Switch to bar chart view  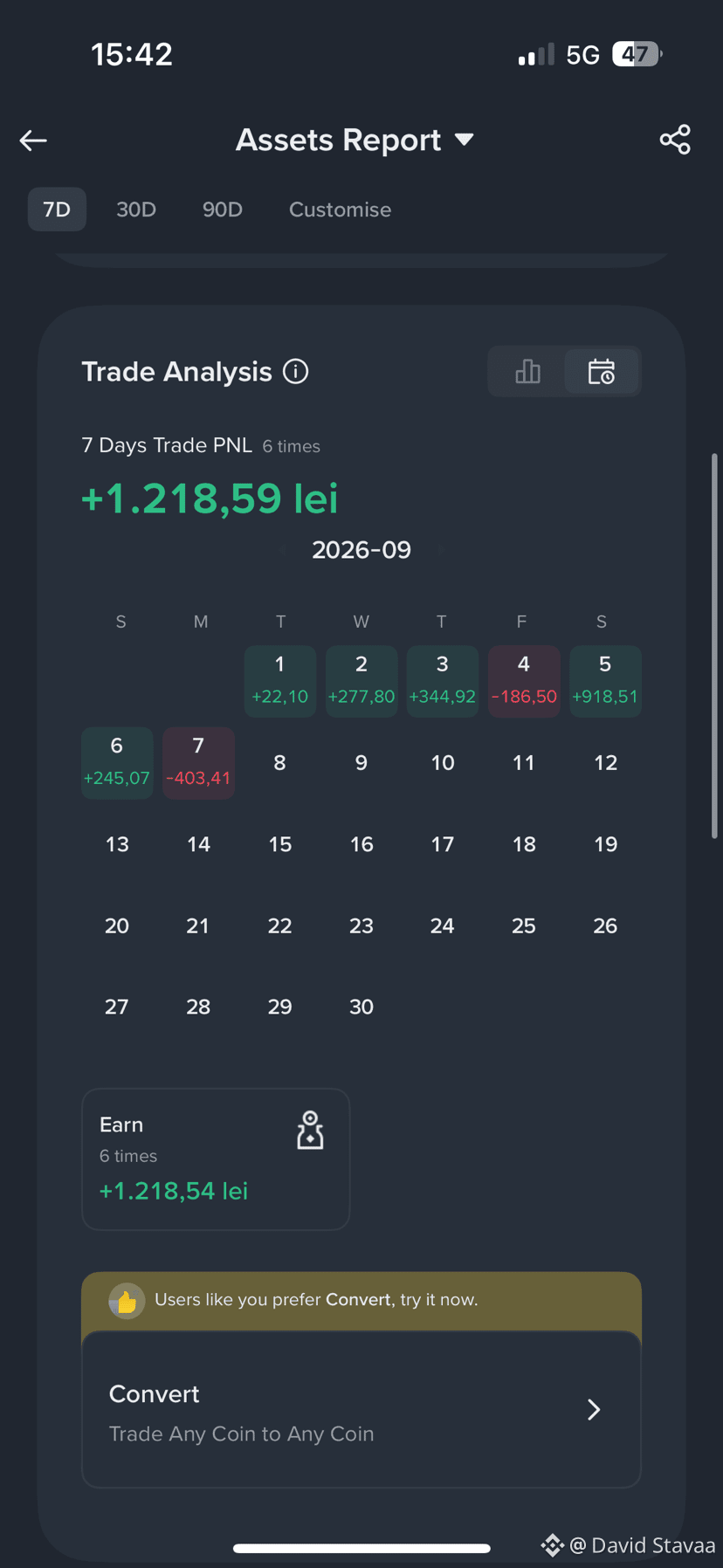point(527,372)
